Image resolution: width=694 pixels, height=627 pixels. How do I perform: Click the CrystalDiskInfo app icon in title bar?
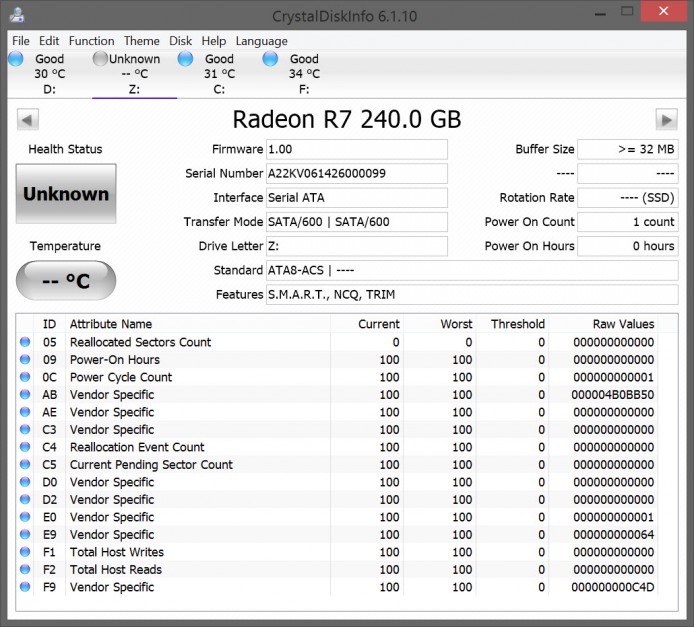[17, 14]
